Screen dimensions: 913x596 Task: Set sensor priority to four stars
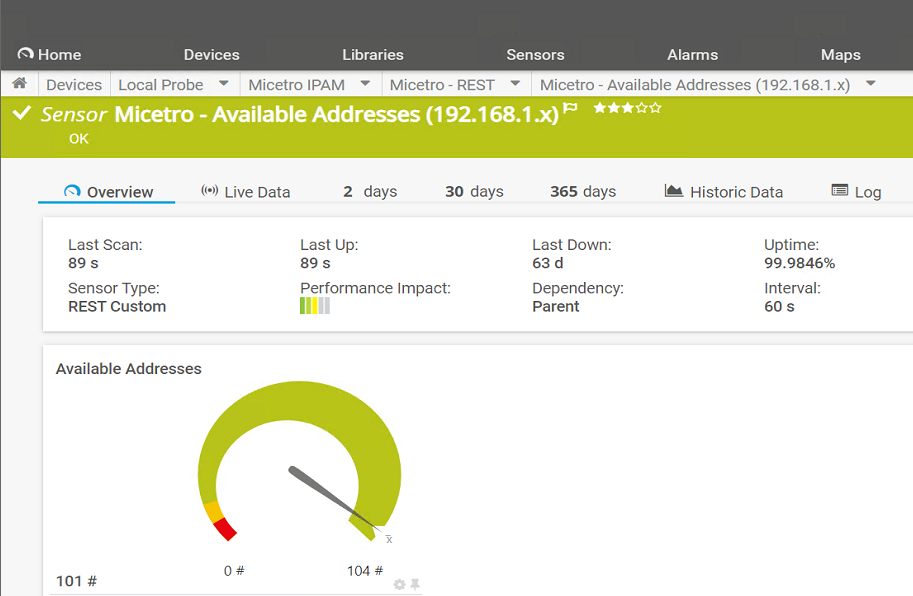tap(642, 108)
